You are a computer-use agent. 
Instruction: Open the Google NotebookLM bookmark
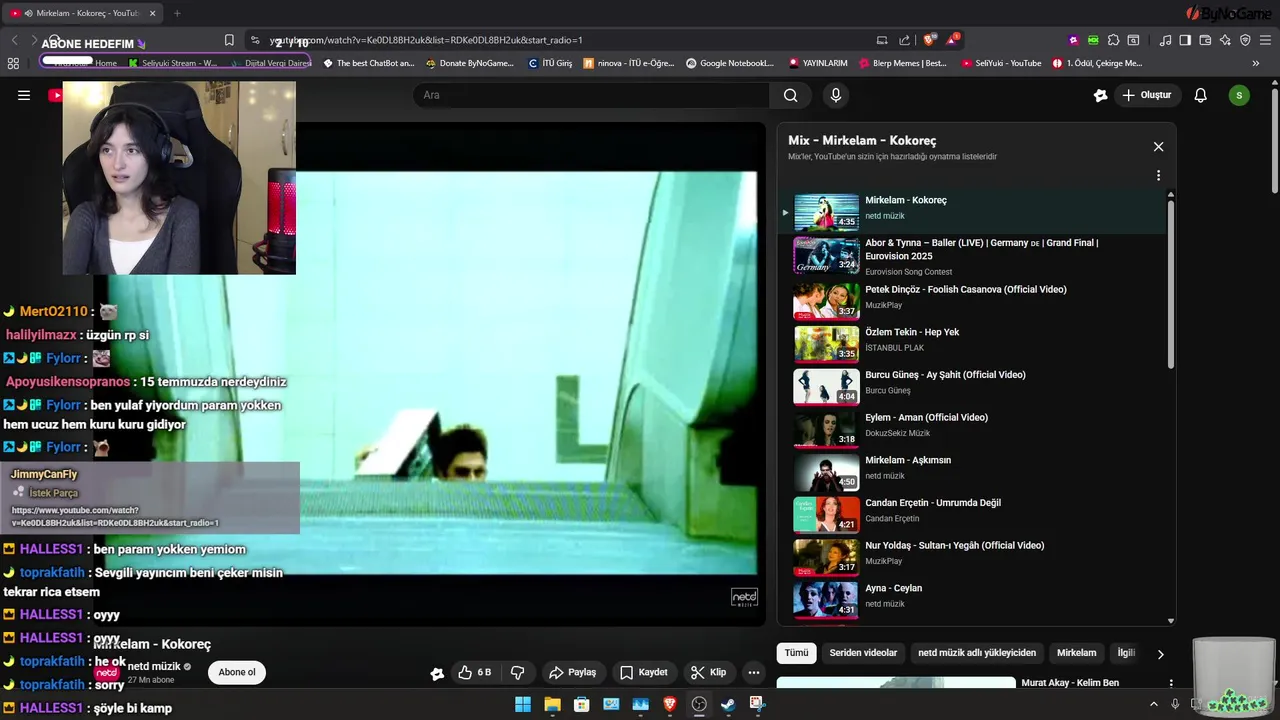[730, 63]
